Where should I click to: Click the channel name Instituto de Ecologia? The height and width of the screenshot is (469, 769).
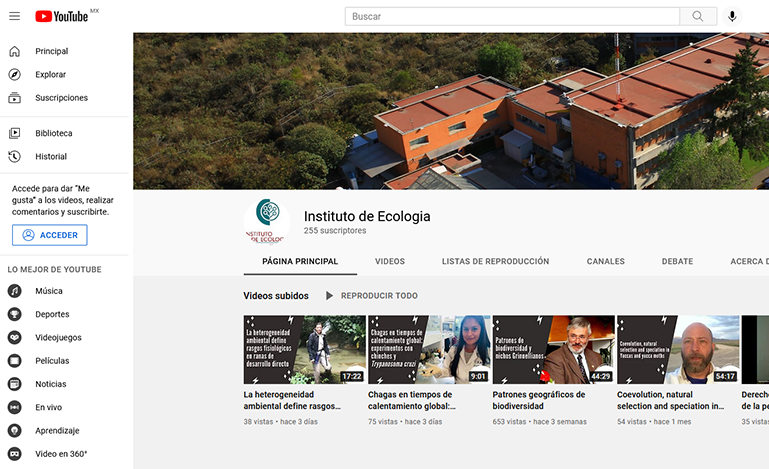(x=367, y=216)
